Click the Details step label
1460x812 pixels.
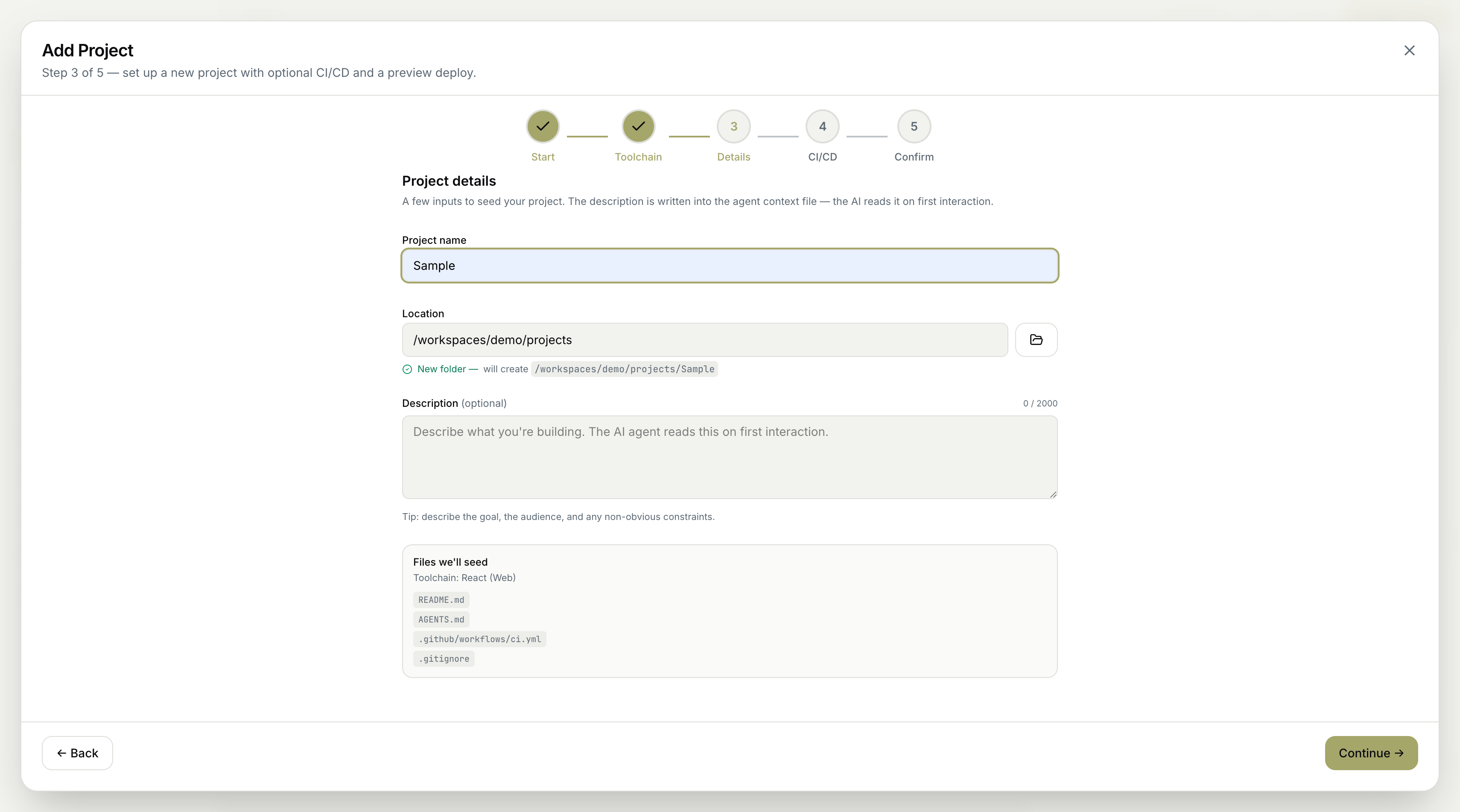coord(733,157)
